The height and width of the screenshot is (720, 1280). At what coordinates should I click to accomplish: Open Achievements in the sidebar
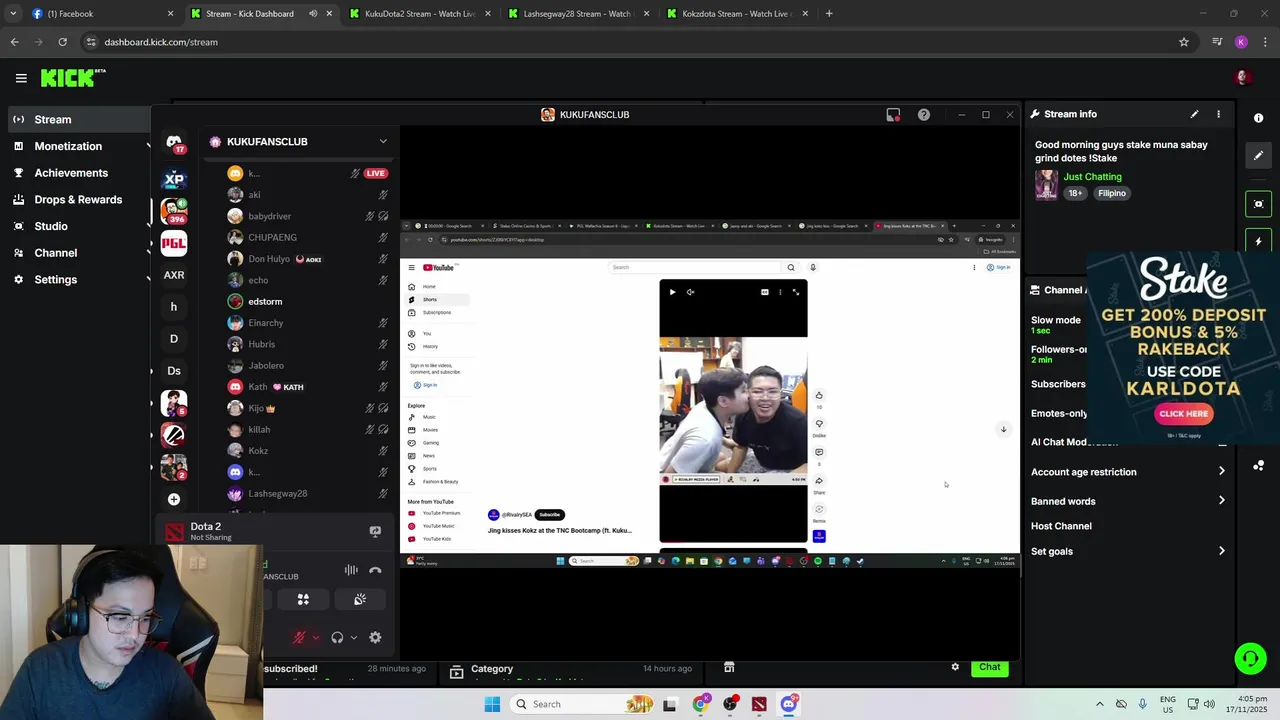(71, 173)
